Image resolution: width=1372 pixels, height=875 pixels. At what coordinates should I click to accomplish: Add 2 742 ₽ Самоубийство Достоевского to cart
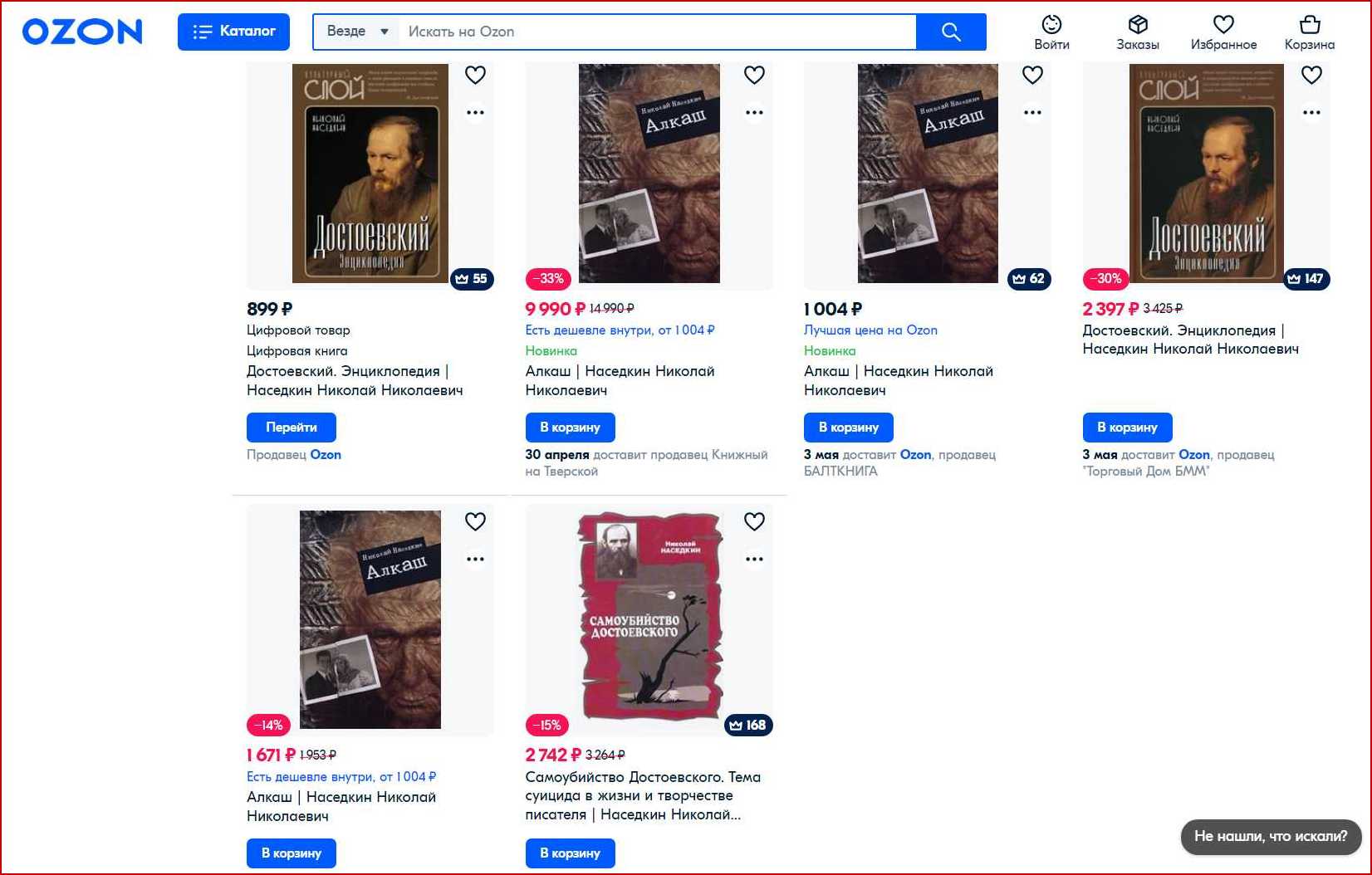570,853
